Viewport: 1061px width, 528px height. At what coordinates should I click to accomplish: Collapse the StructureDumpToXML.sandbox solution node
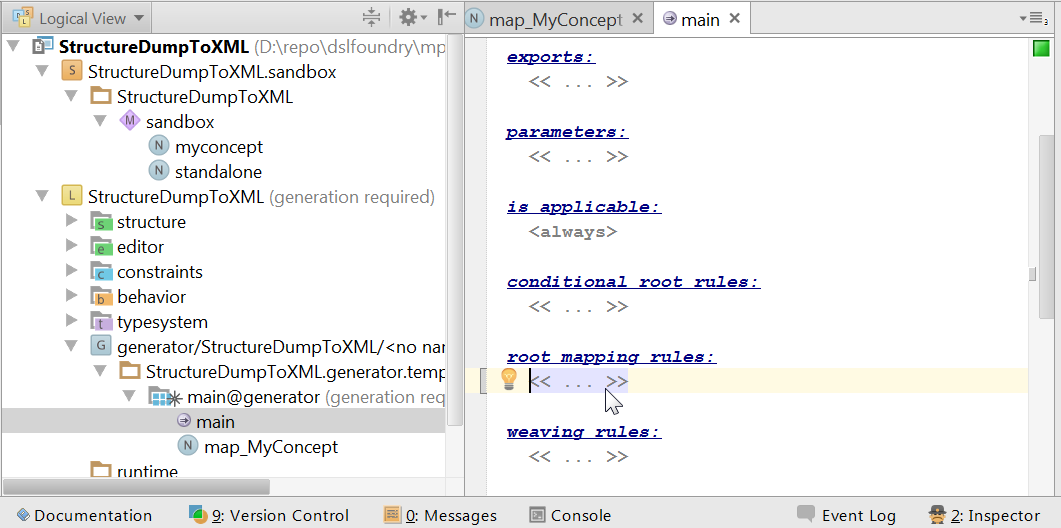[x=42, y=72]
